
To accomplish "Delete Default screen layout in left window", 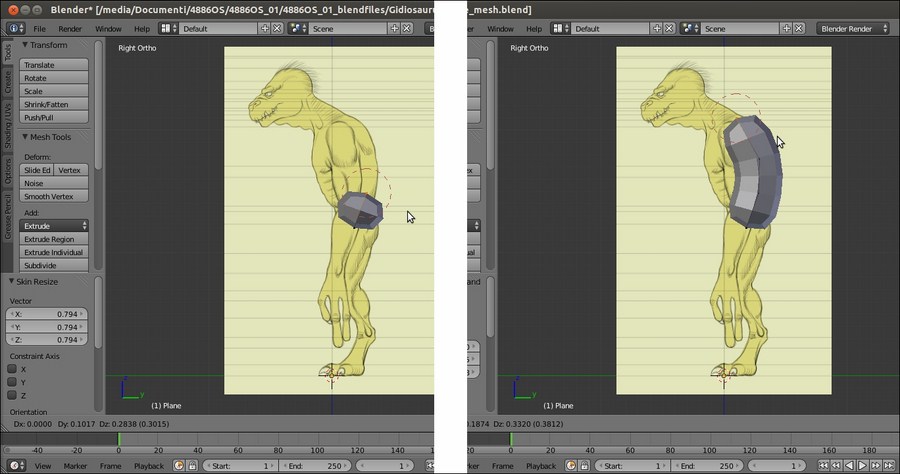I will pyautogui.click(x=277, y=28).
